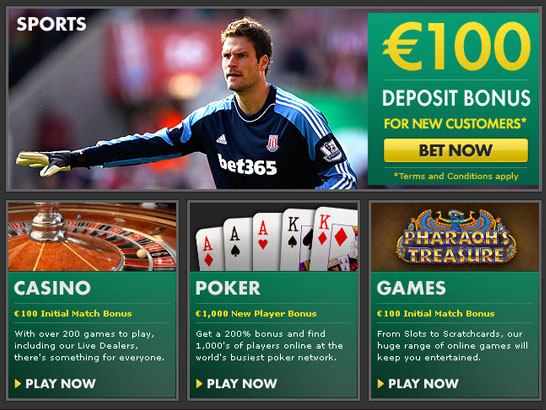This screenshot has height=410, width=546.
Task: Select PLAY NOW under Casino
Action: [60, 384]
